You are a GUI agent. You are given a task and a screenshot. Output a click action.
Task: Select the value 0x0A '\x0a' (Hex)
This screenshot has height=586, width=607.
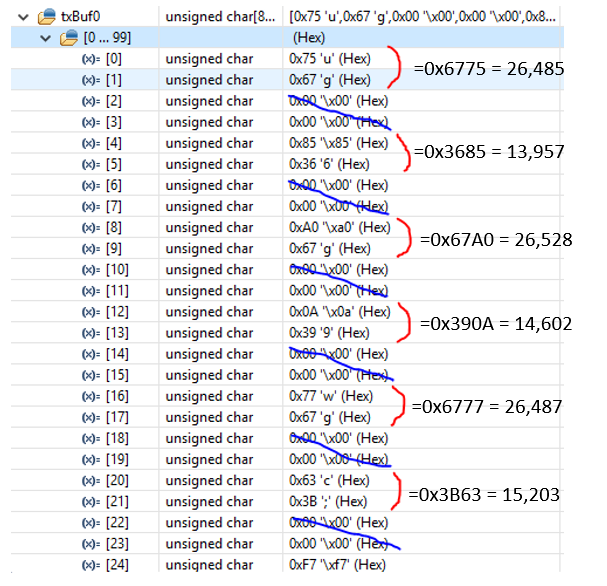click(x=340, y=312)
